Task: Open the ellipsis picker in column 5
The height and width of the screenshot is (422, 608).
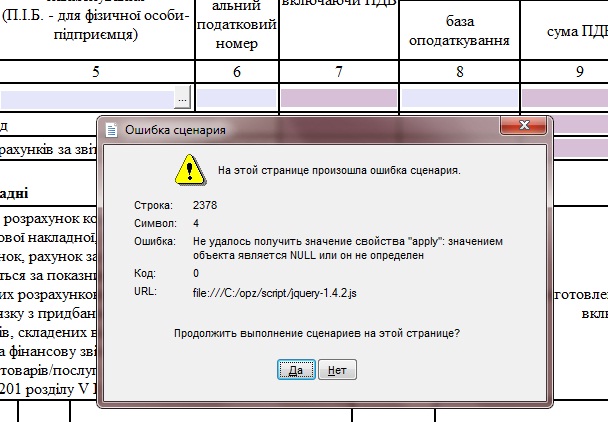Action: pos(182,98)
